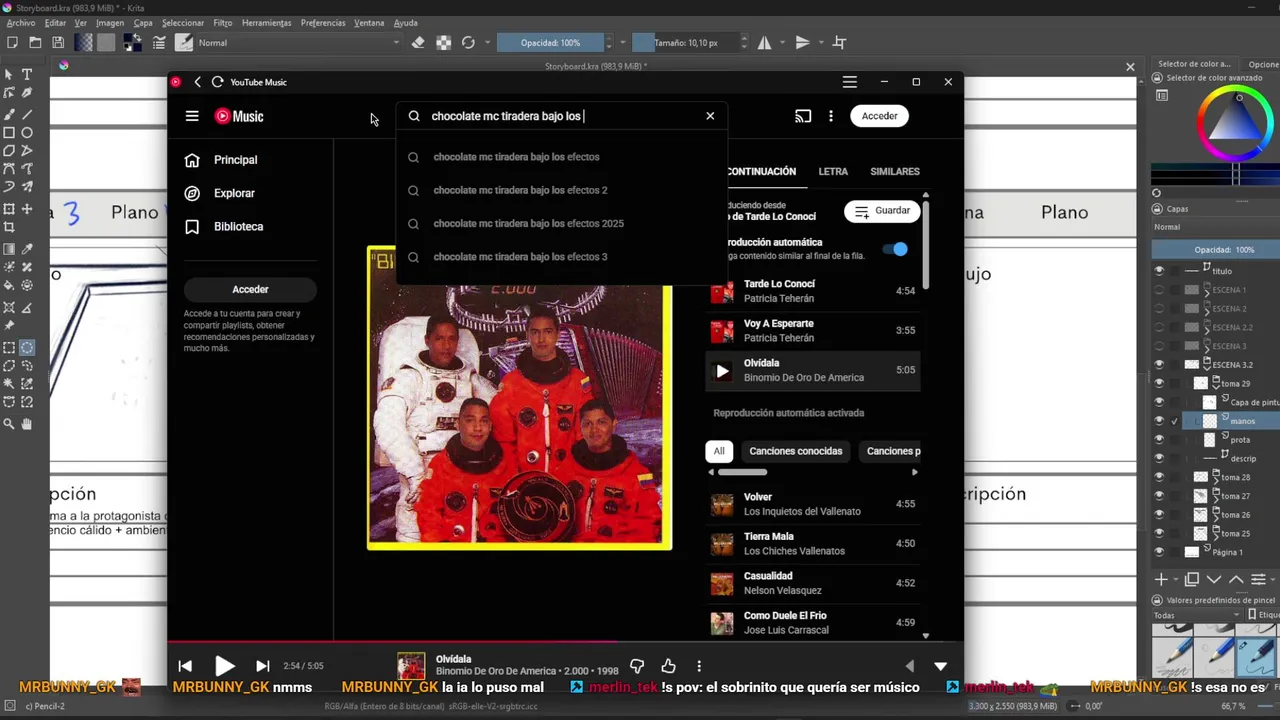This screenshot has height=720, width=1280.
Task: Open the layer blending mode Normal dropdown
Action: pos(1215,227)
